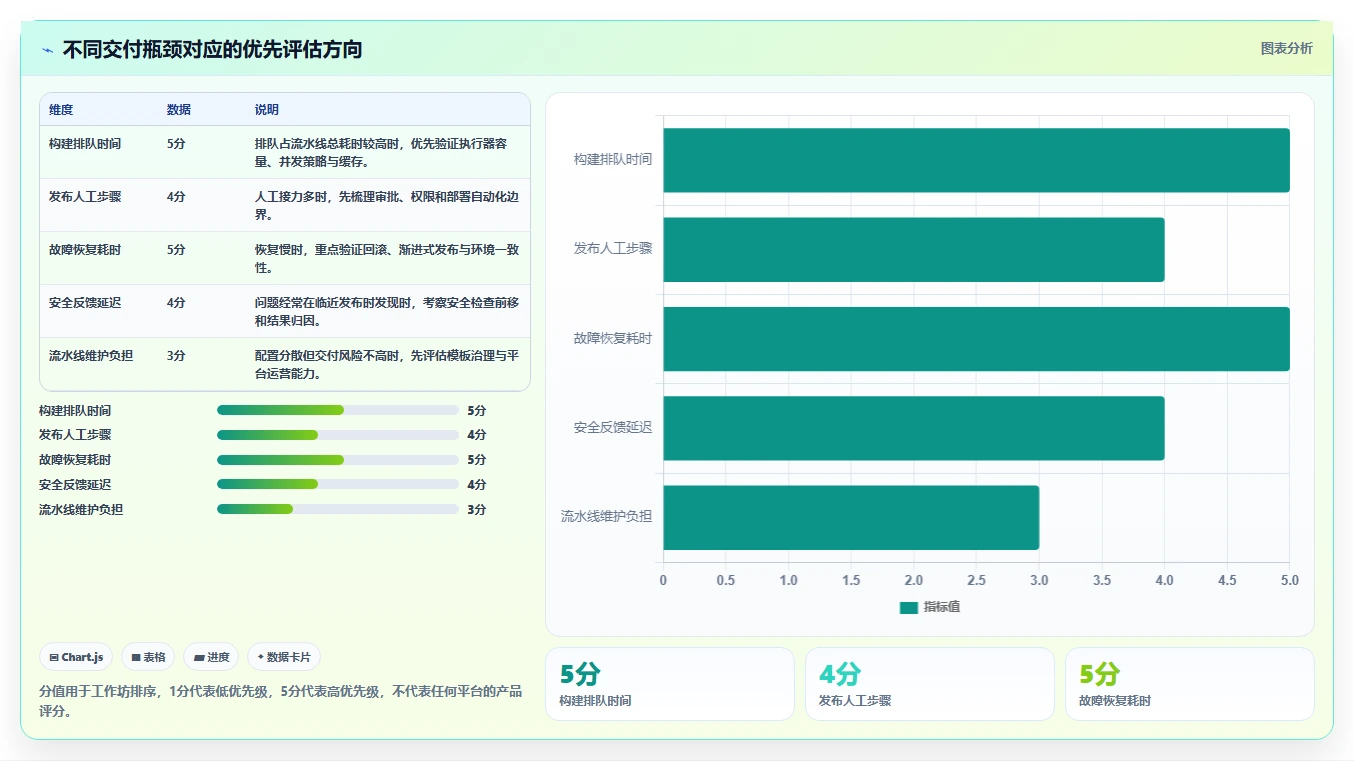Click the 发布人工步骤 chart bar
1354x761 pixels.
(914, 249)
